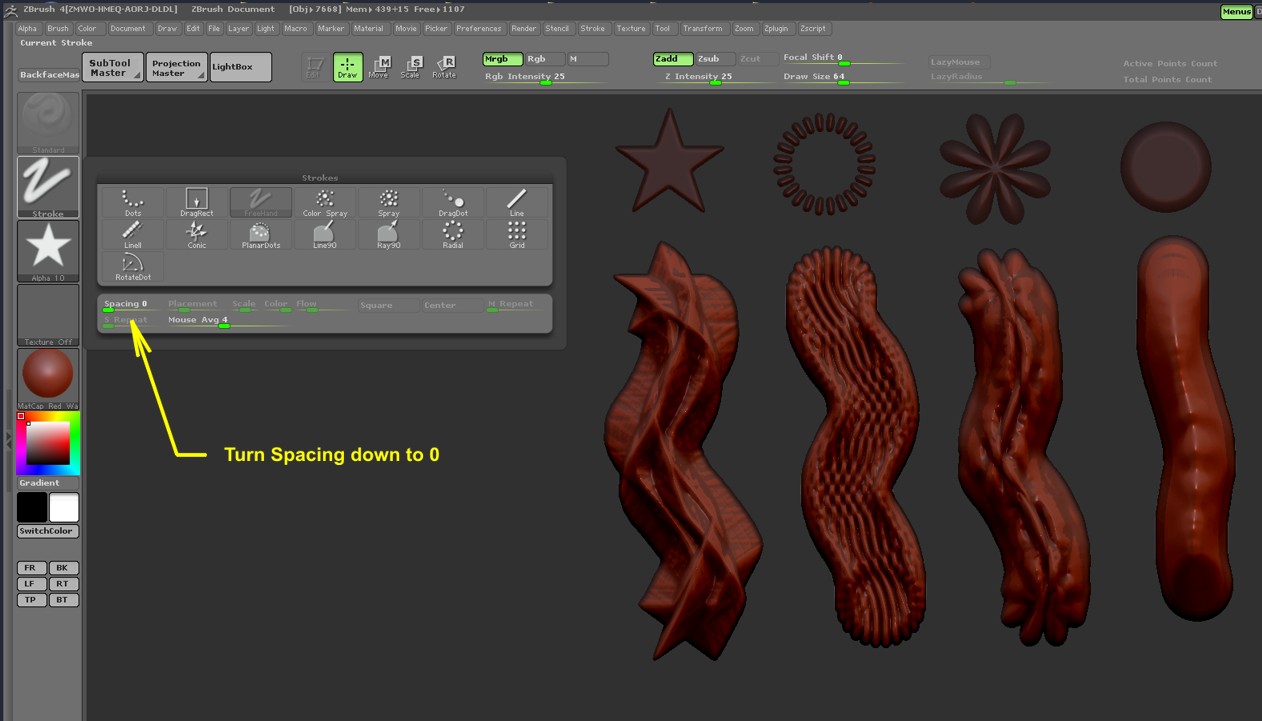
Task: Choose the Dots stroke type
Action: tap(131, 200)
